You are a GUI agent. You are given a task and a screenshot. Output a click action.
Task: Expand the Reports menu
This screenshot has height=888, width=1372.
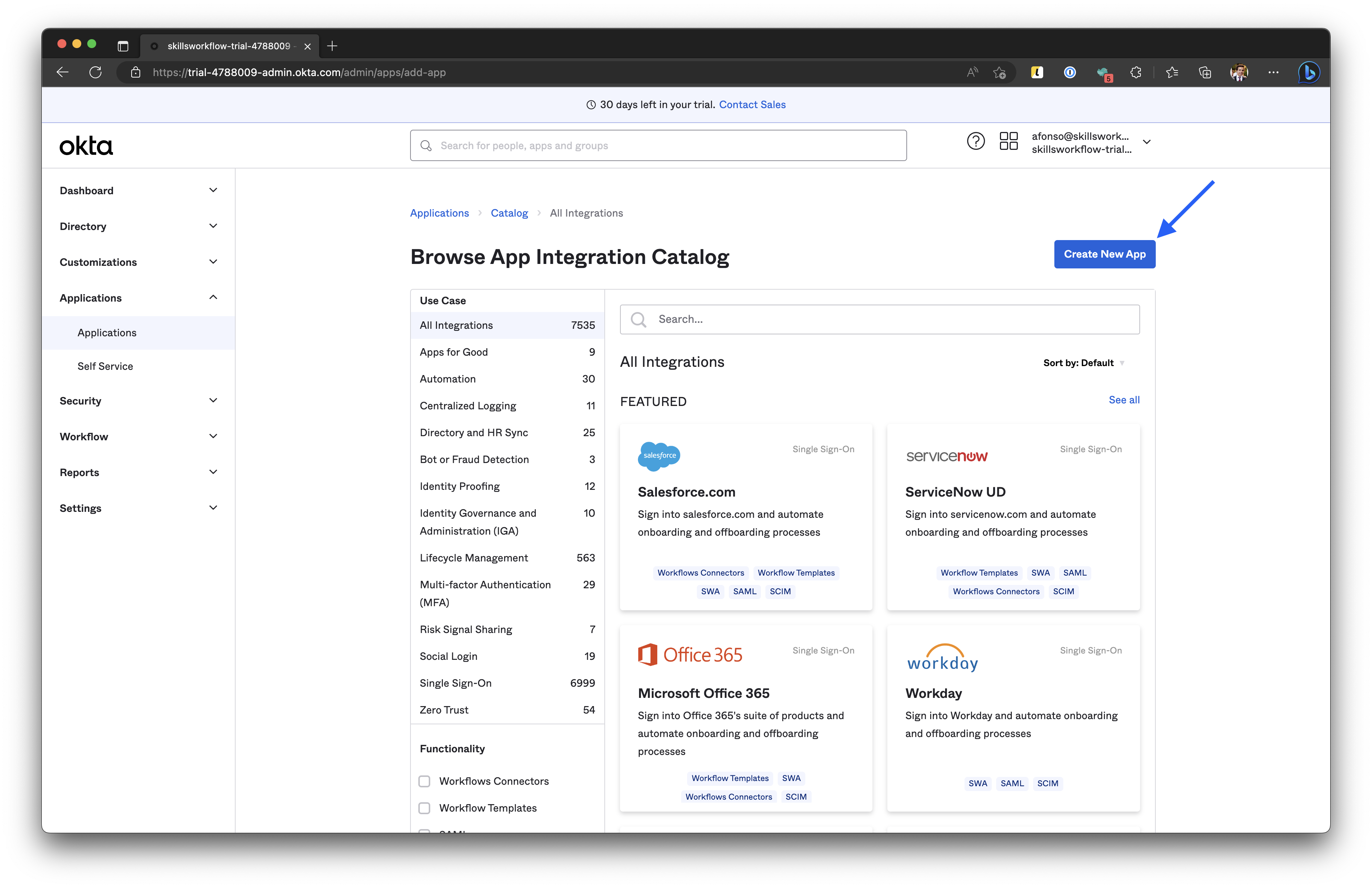[138, 473]
